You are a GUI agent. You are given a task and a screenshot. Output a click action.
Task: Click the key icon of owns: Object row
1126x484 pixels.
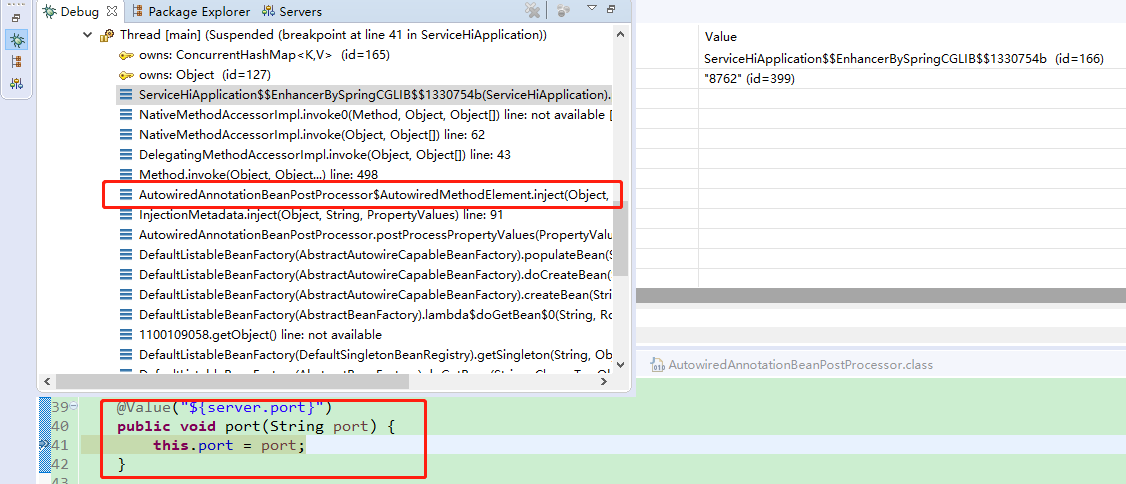pos(126,75)
